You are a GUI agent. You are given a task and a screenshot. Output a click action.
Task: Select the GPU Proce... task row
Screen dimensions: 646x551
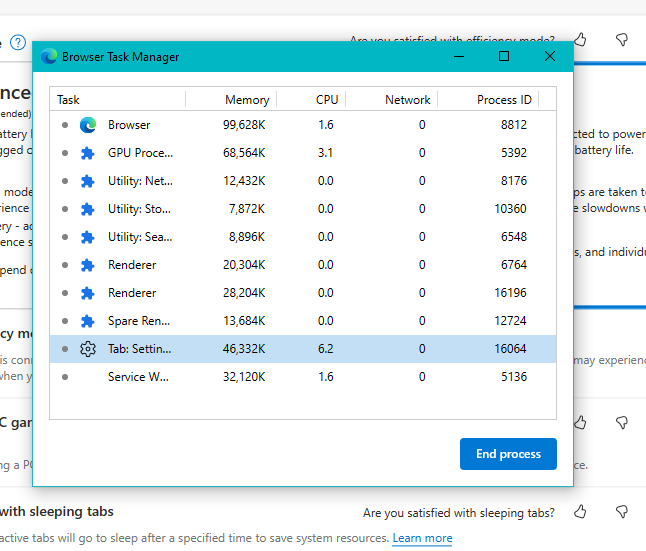coord(303,153)
